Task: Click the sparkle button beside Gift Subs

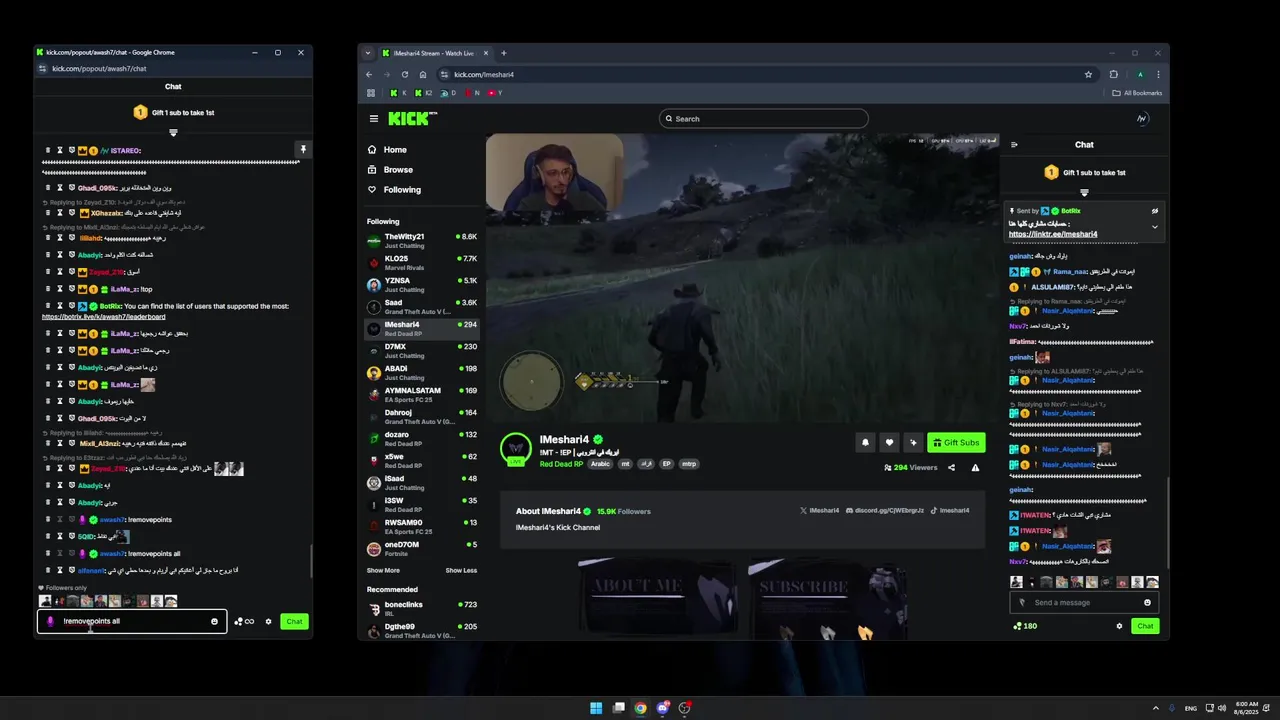Action: point(913,442)
